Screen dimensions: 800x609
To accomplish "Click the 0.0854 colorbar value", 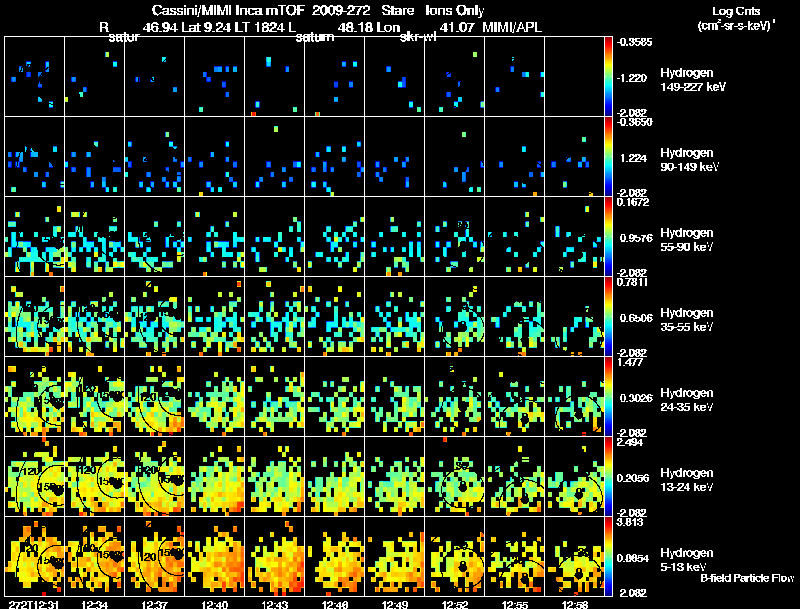I will 633,558.
